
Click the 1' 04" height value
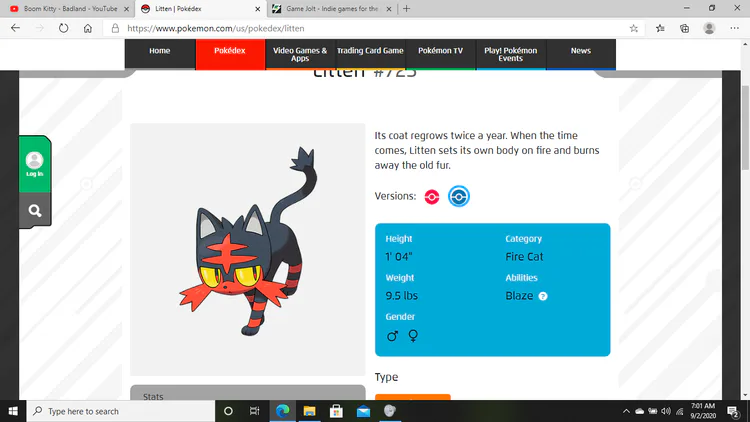click(399, 256)
